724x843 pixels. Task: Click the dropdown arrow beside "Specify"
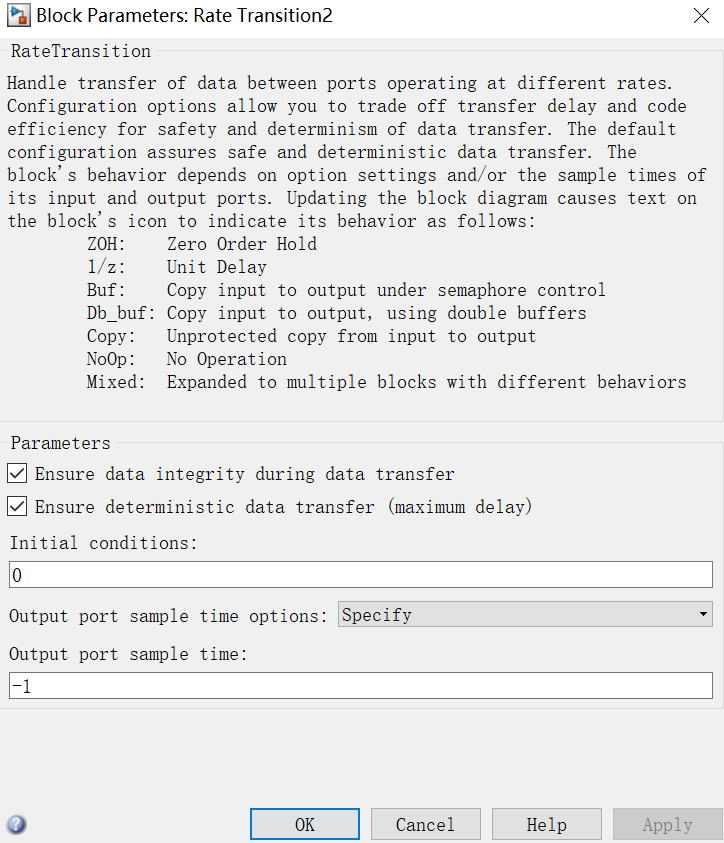(704, 614)
